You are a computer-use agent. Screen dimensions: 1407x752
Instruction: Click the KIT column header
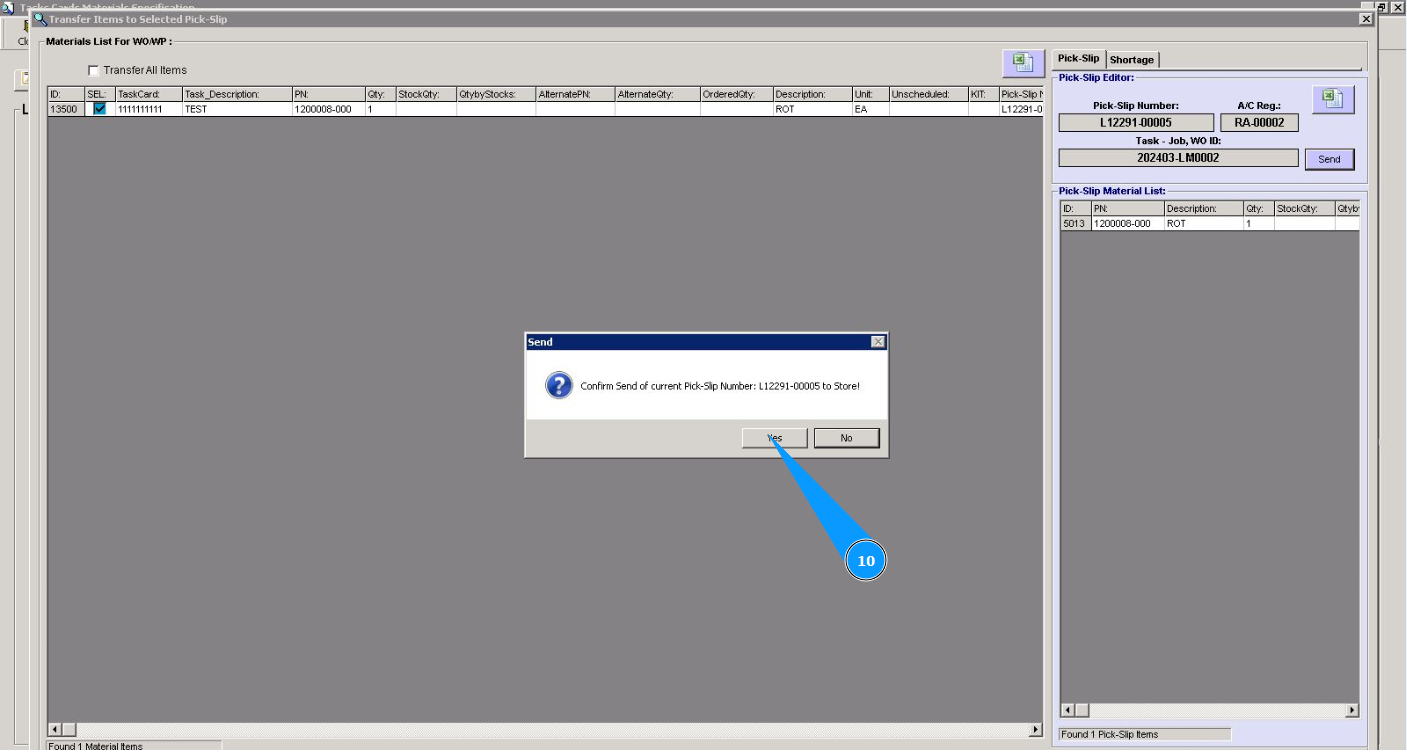983,94
